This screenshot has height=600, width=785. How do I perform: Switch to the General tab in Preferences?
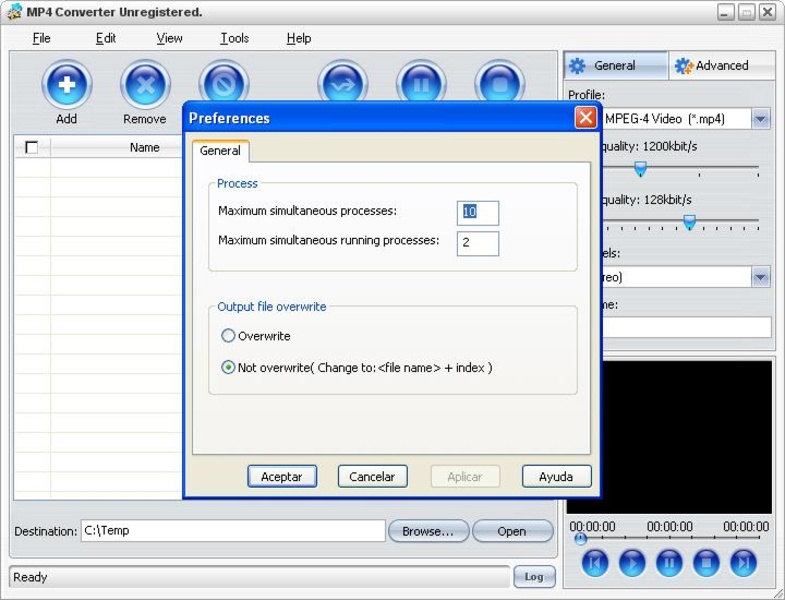click(x=220, y=151)
